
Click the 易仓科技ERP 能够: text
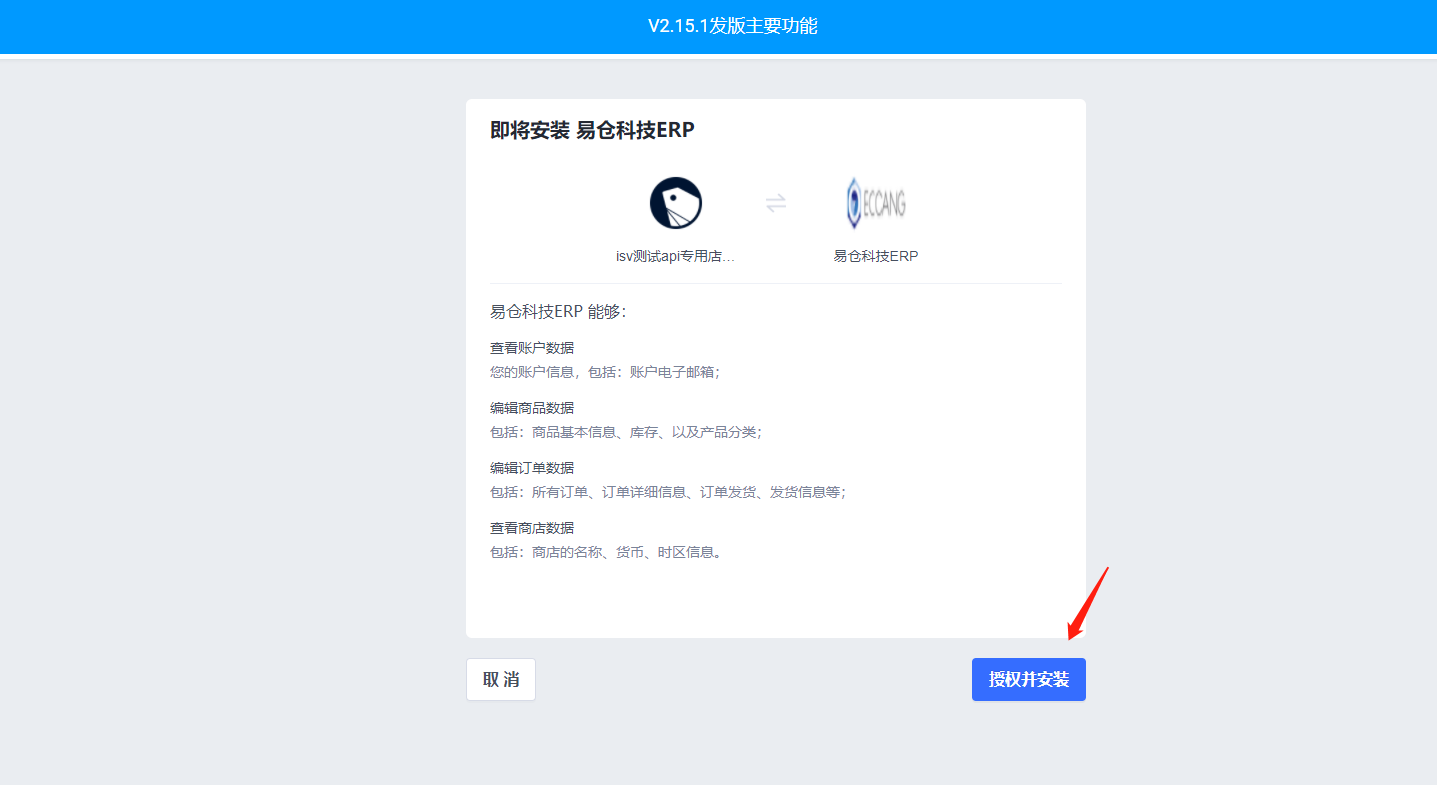click(x=558, y=312)
